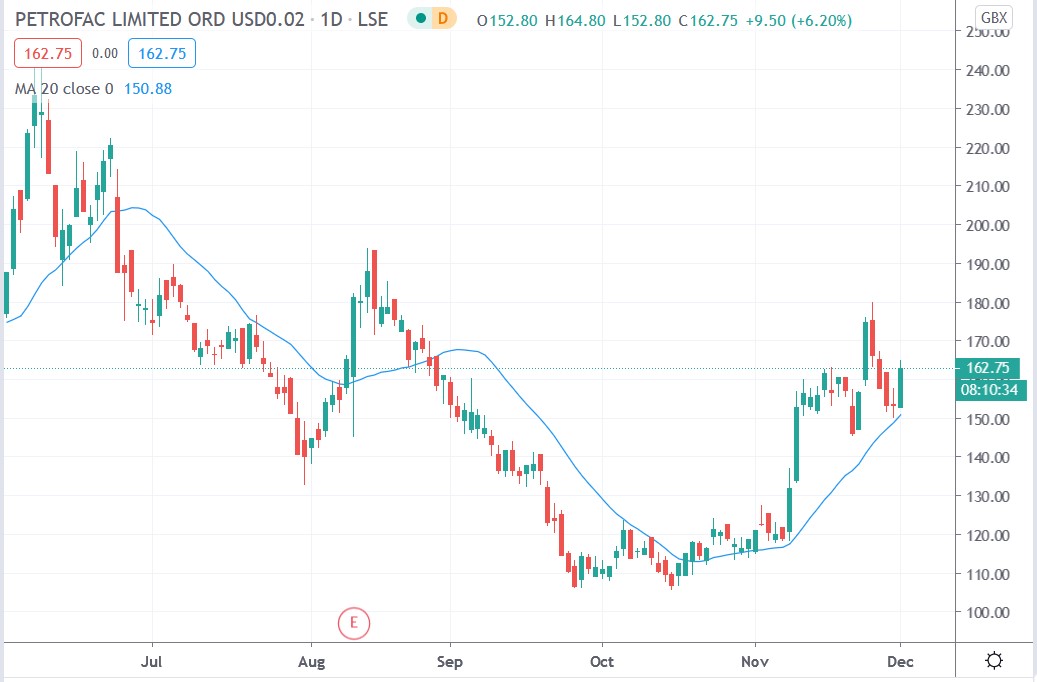
Task: Open chart settings gear icon
Action: 993,660
